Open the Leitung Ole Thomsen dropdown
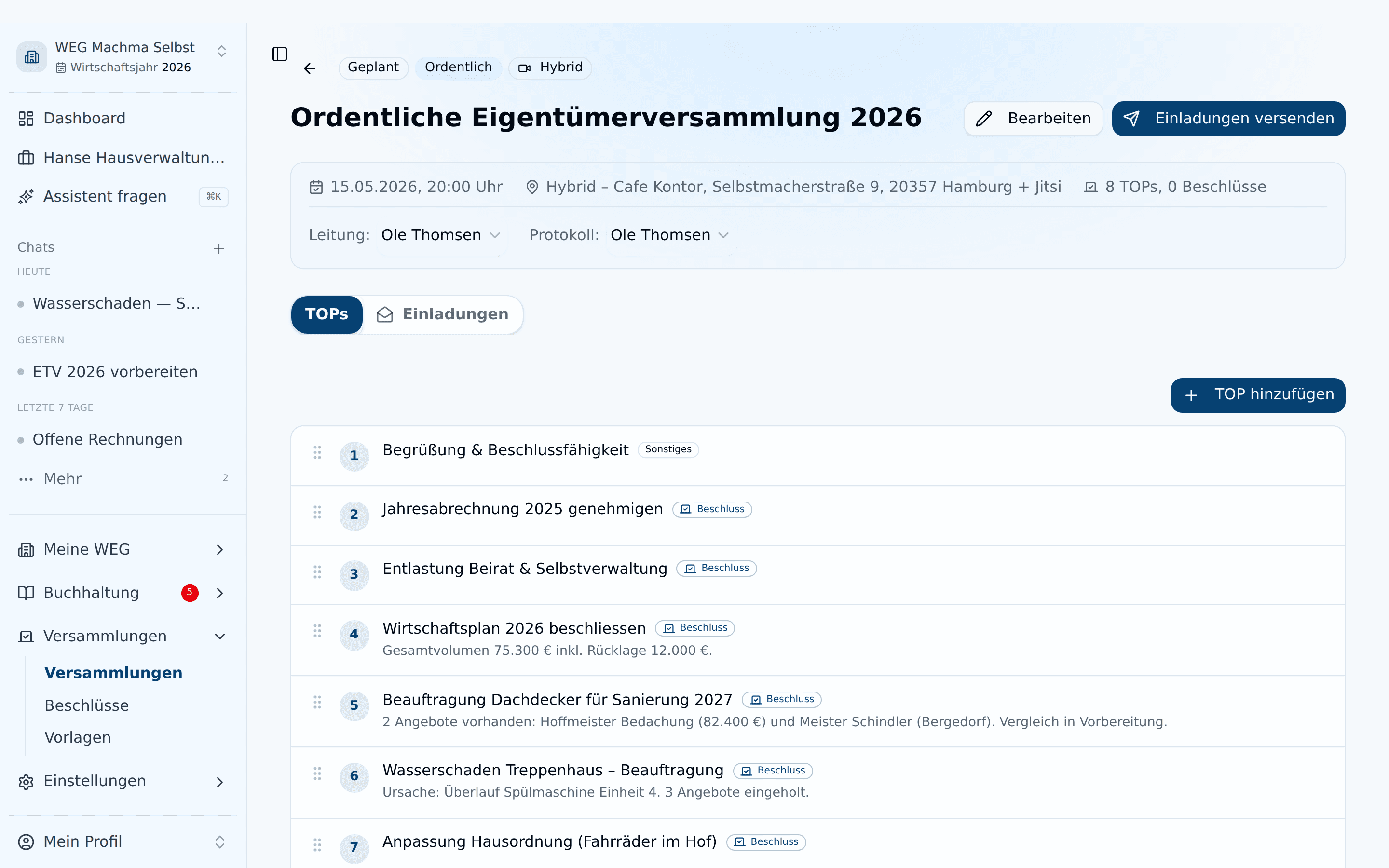The image size is (1389, 868). (x=441, y=235)
